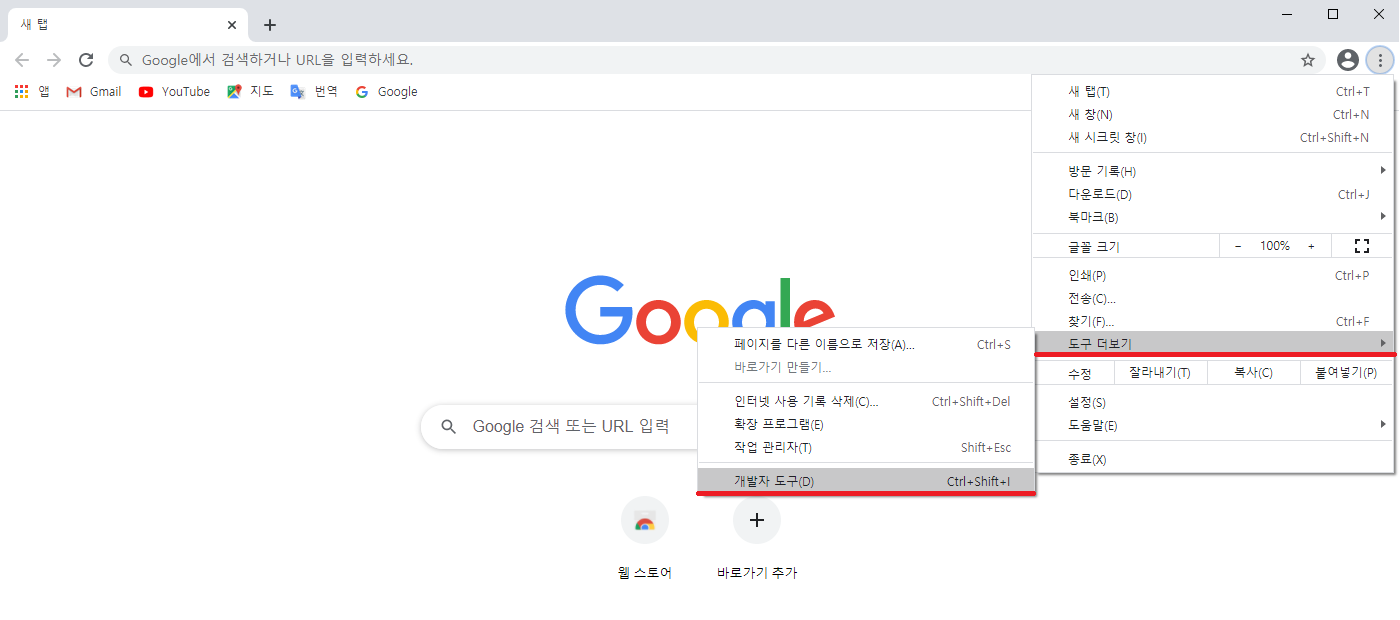The height and width of the screenshot is (620, 1400).
Task: Select 종료(X) menu item
Action: tap(1214, 460)
